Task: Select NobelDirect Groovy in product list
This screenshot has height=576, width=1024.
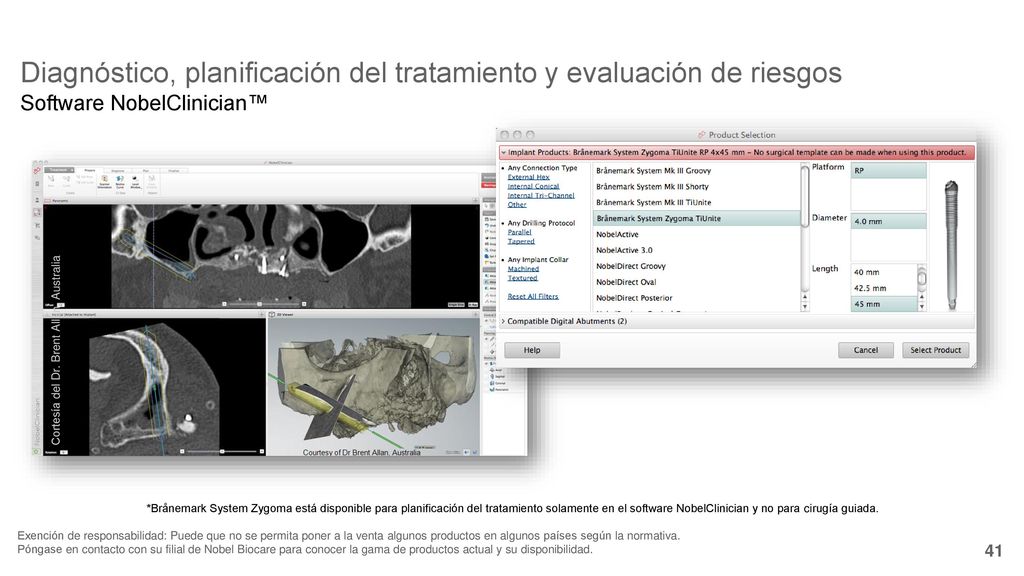Action: point(696,266)
